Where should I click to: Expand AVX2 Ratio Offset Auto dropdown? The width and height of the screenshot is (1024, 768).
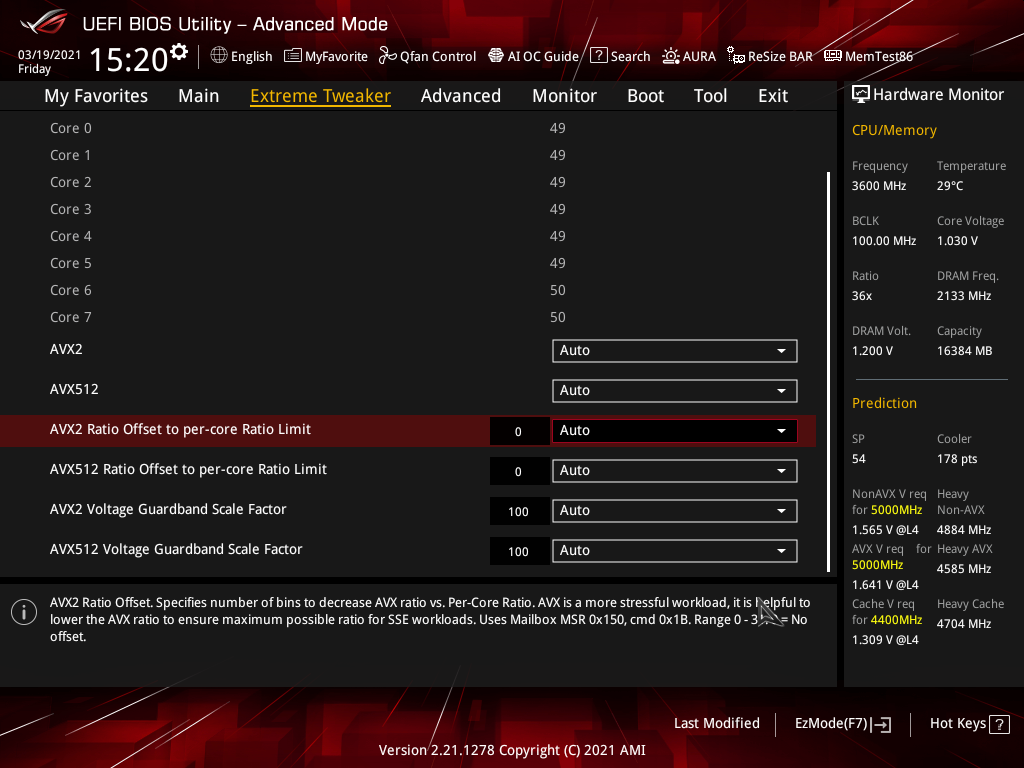pos(675,430)
